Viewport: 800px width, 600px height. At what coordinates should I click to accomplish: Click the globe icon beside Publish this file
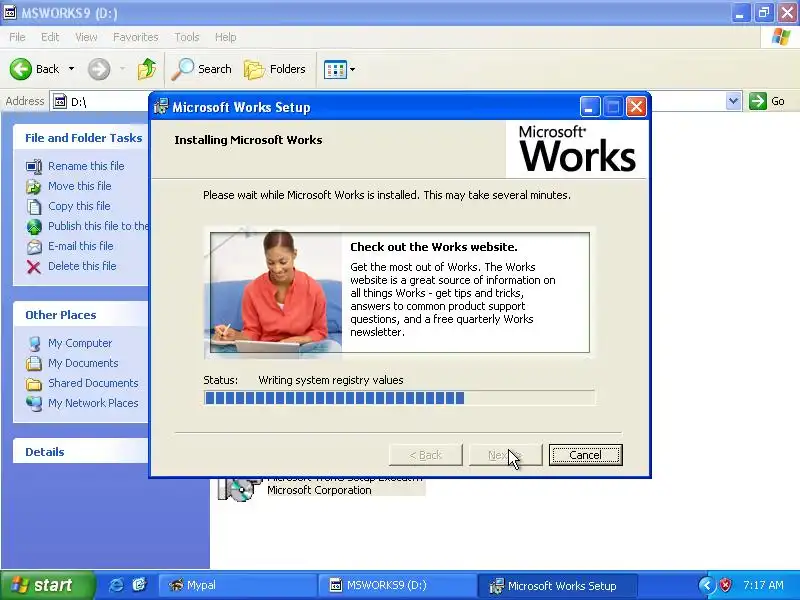[34, 227]
